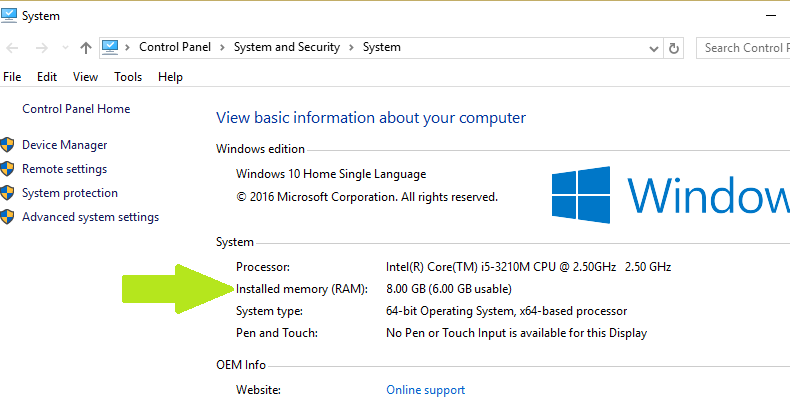The width and height of the screenshot is (790, 415).
Task: Open Advanced system settings link
Action: tap(90, 217)
